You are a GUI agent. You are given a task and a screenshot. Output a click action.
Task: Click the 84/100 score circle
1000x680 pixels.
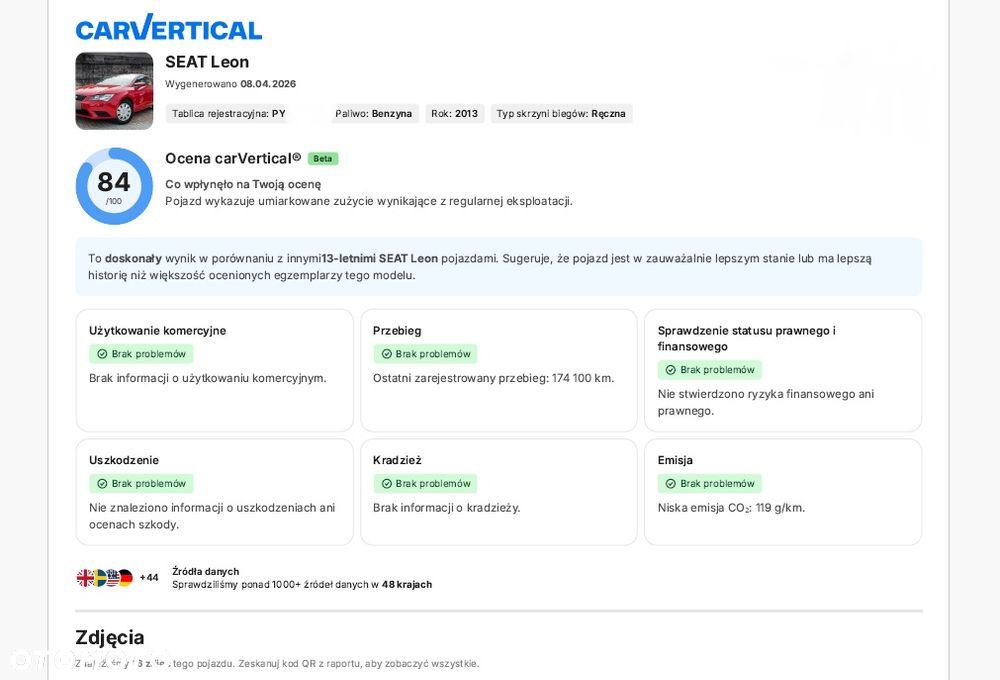[114, 186]
